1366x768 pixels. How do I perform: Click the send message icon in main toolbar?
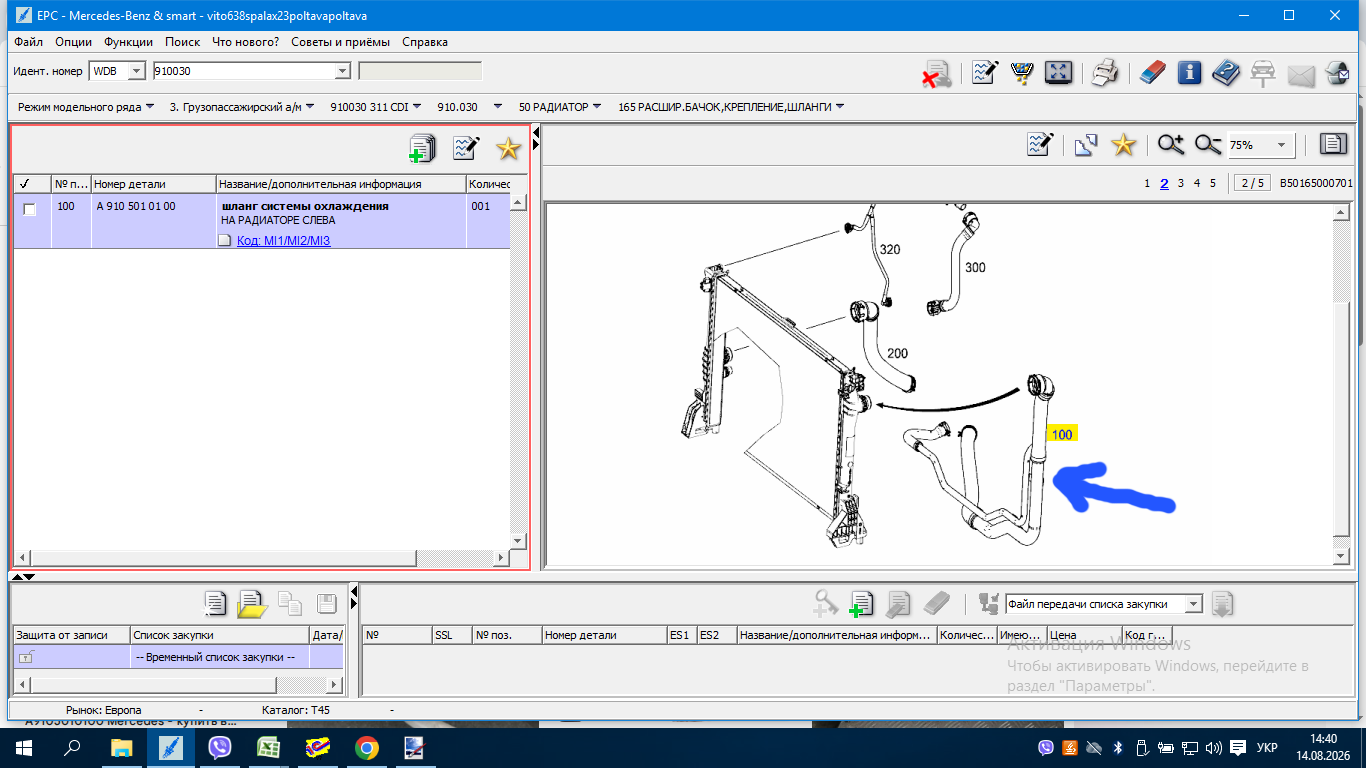pyautogui.click(x=1300, y=74)
